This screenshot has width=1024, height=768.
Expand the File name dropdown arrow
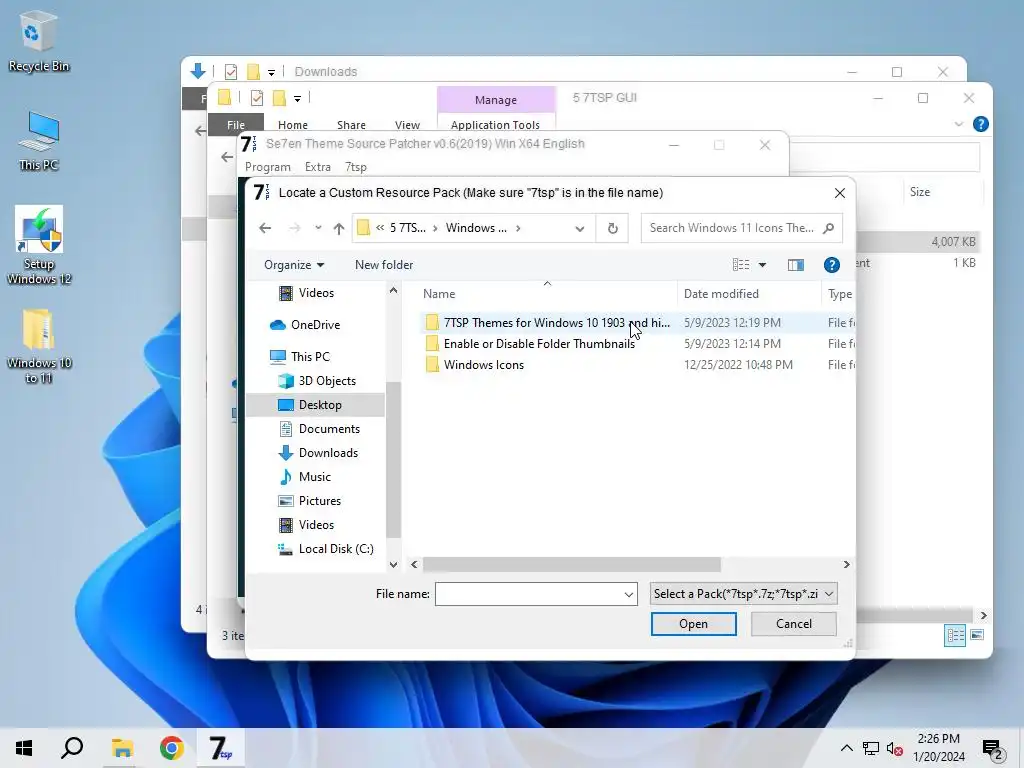click(628, 594)
